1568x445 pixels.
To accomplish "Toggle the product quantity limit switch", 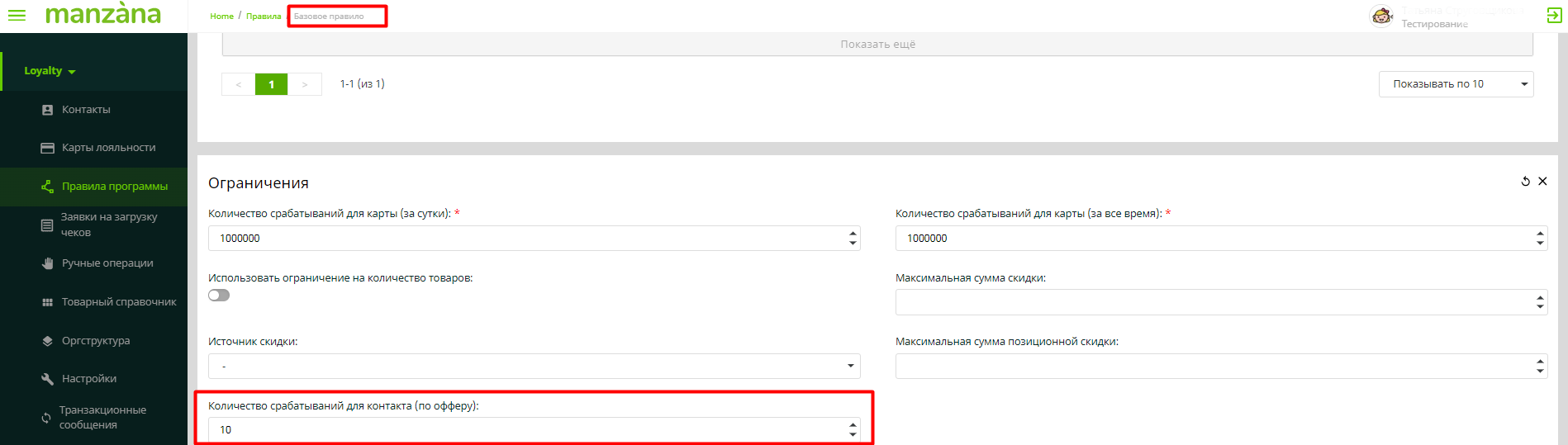I will tap(219, 296).
